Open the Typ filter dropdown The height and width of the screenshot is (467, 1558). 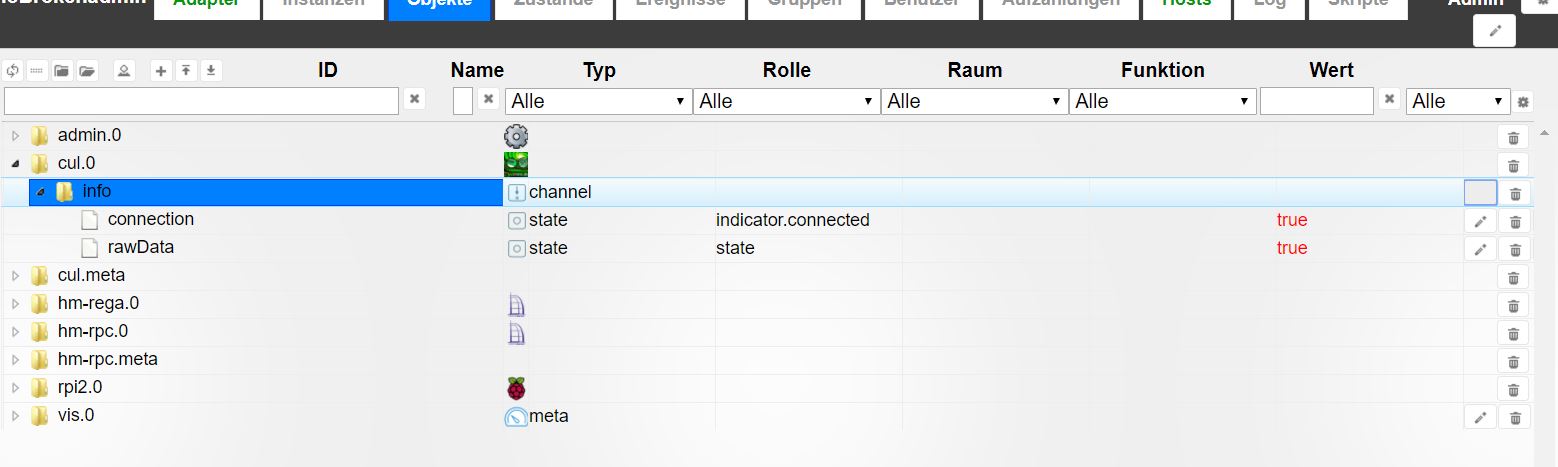(598, 101)
